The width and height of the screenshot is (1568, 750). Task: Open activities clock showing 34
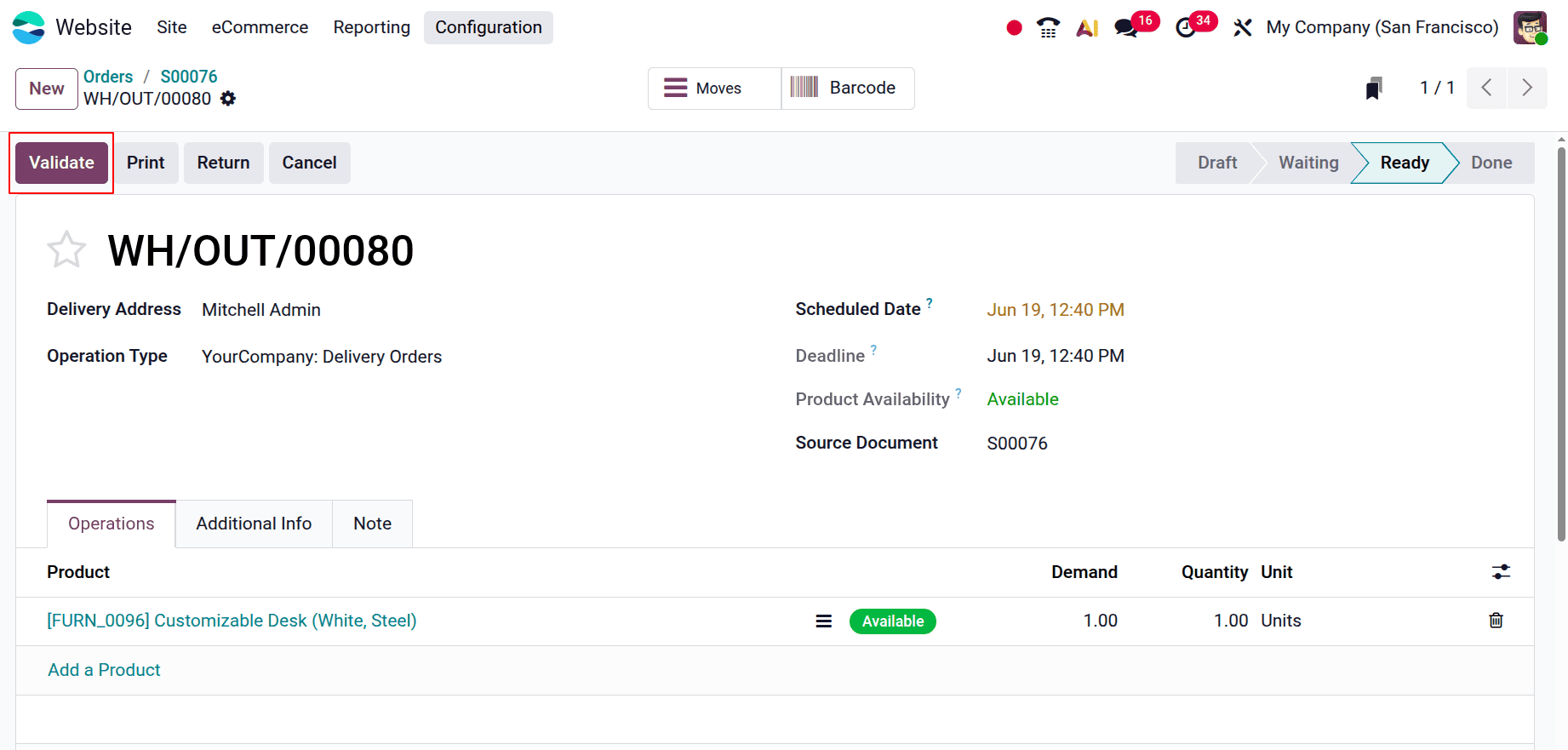(x=1195, y=26)
